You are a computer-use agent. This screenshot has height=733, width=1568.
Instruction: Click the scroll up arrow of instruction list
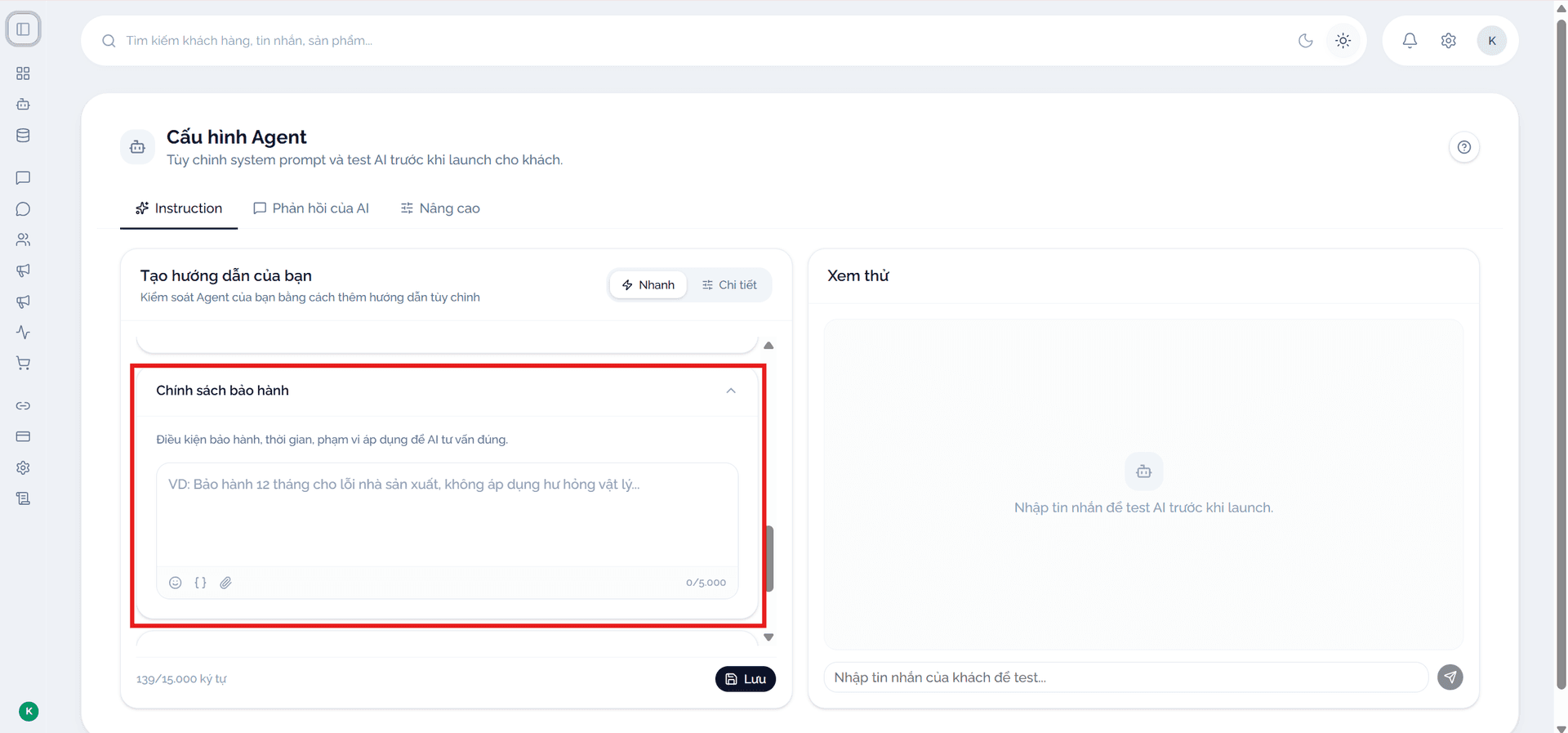coord(768,346)
